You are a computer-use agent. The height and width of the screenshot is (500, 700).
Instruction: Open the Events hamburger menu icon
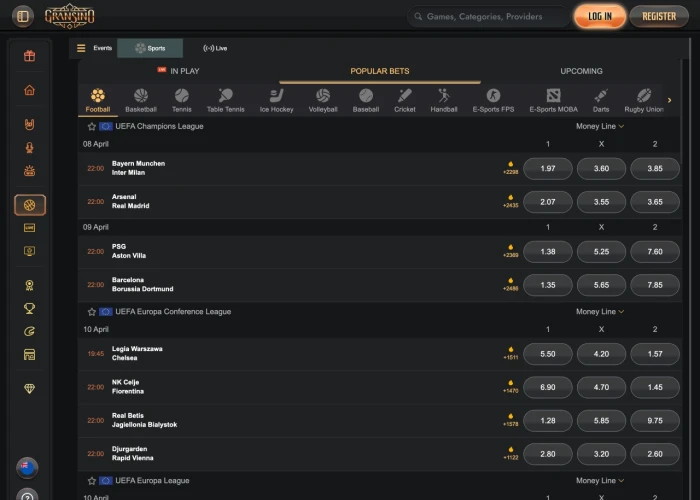[81, 48]
